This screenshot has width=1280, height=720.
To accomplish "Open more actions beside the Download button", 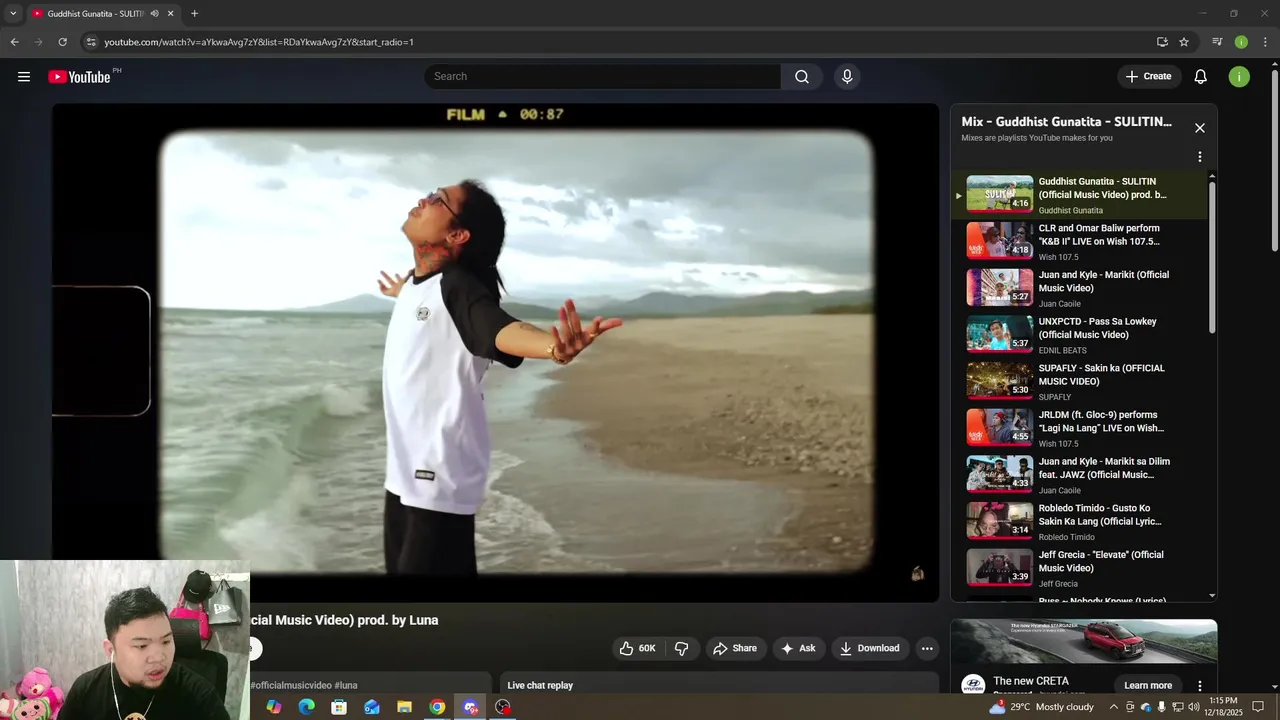I will 927,648.
